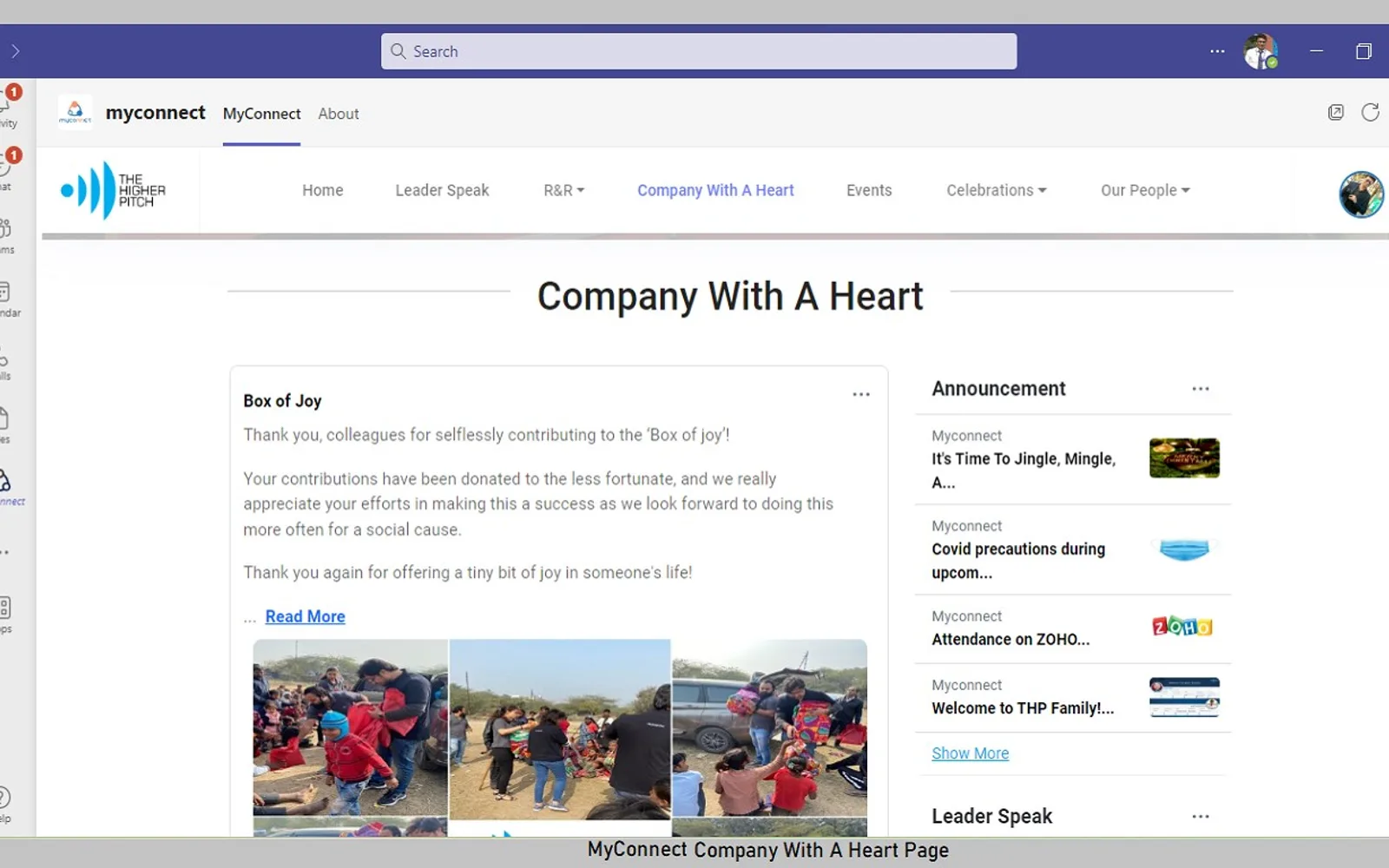Reload the tab with refresh icon

[x=1370, y=112]
